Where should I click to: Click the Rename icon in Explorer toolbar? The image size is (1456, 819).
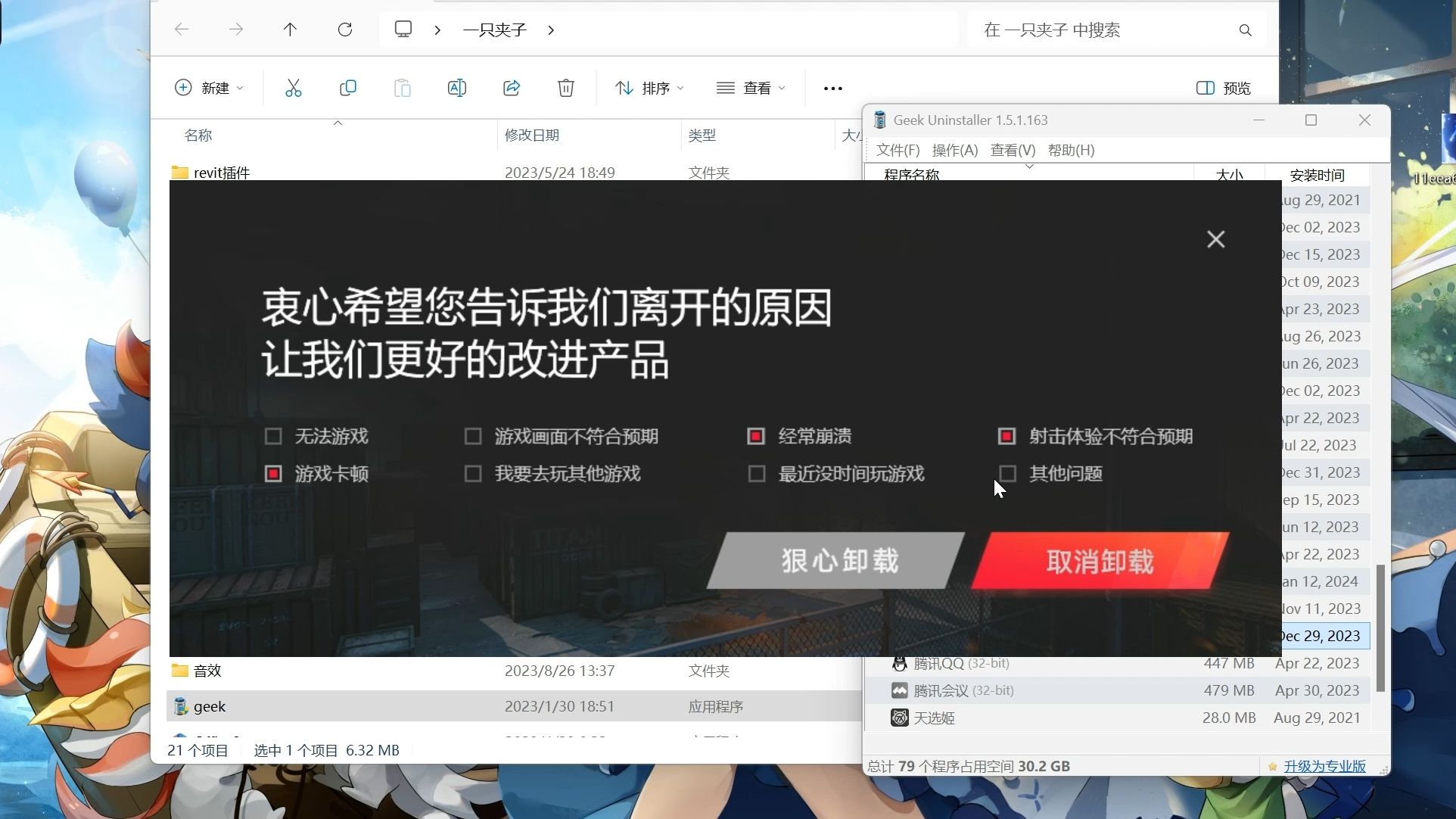(x=457, y=88)
